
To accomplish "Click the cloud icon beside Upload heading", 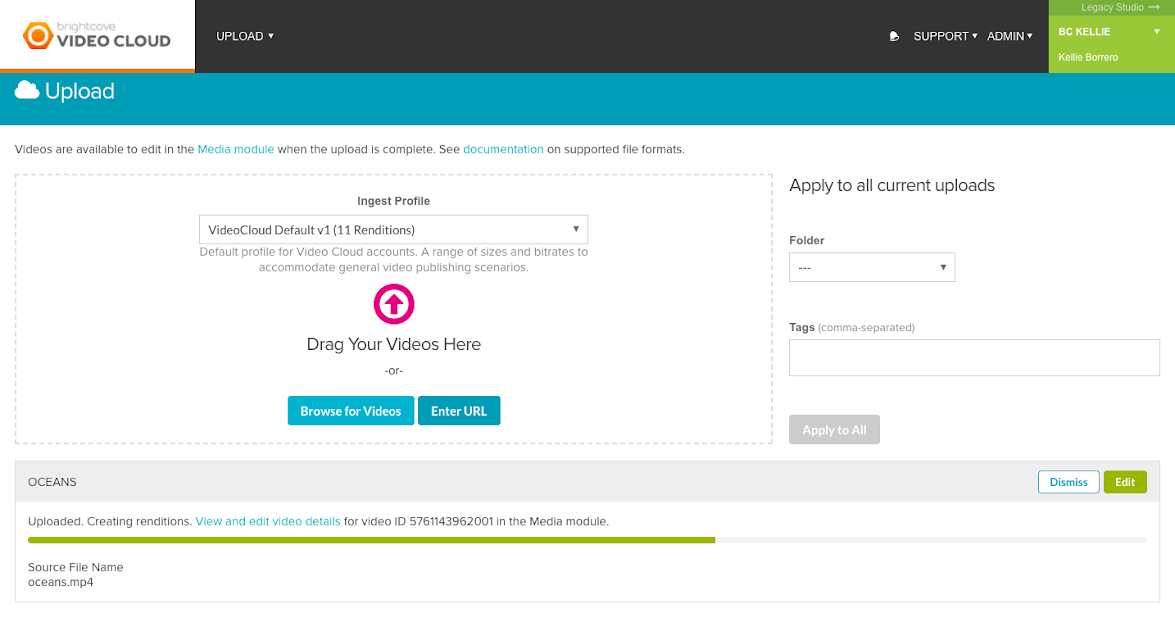I will pos(27,91).
